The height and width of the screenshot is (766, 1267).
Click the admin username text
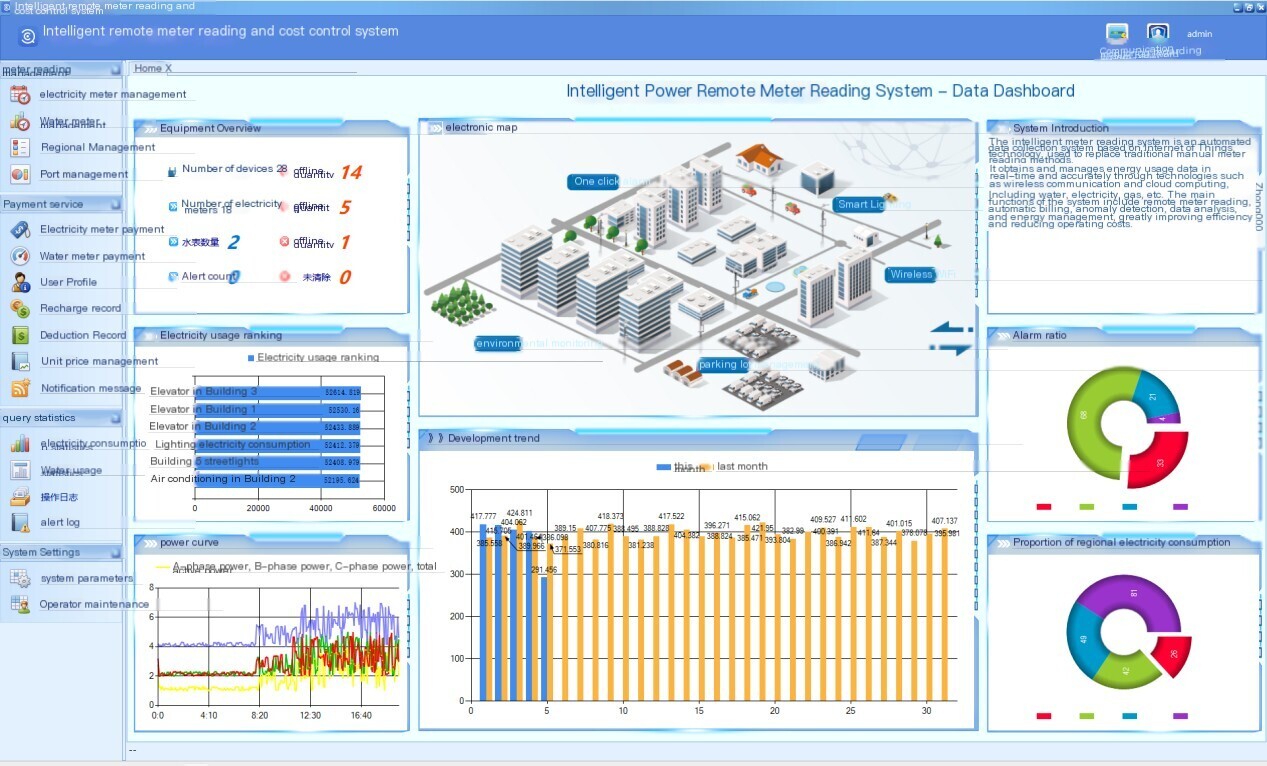coord(1199,34)
